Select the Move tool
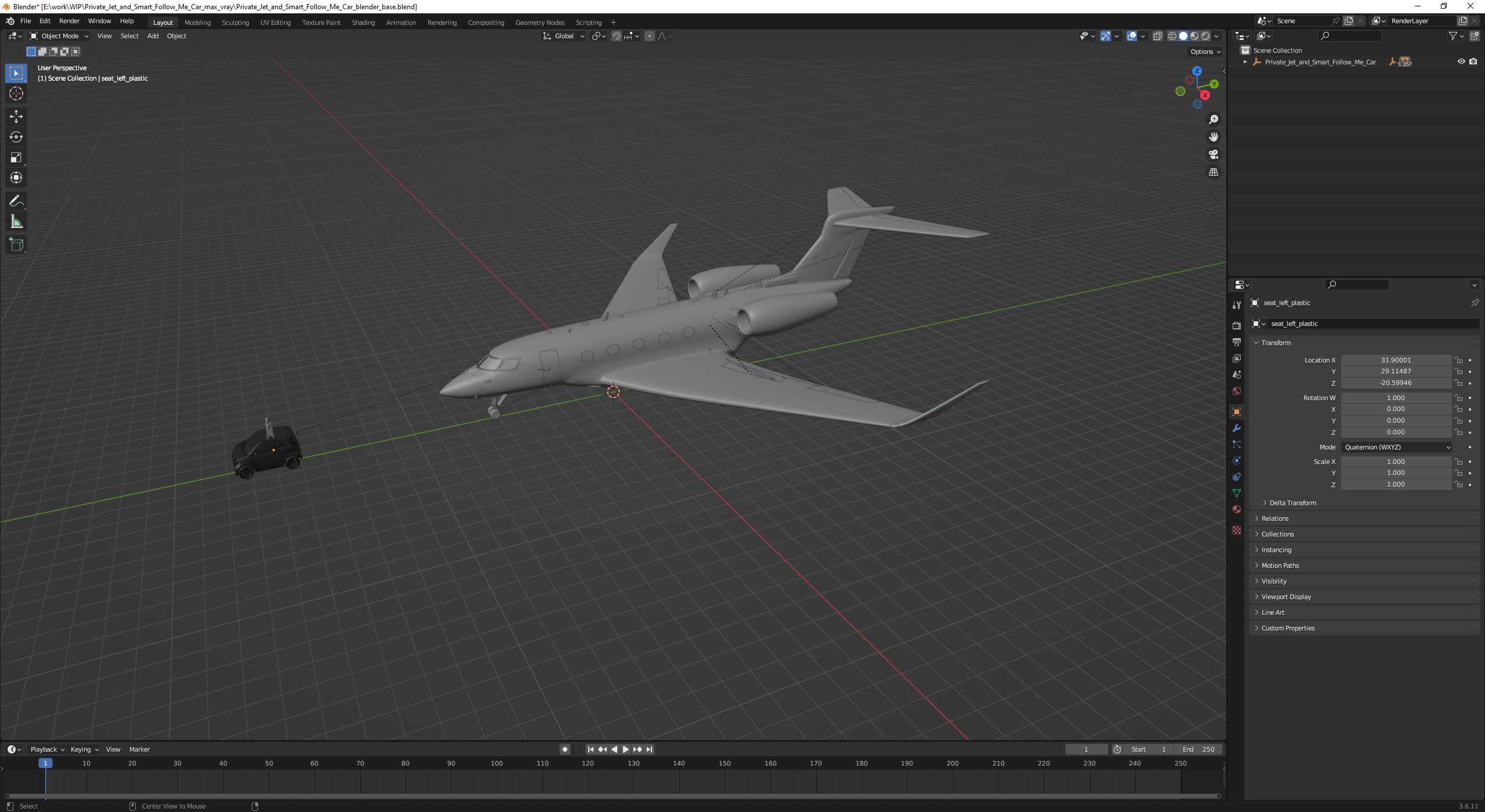1485x812 pixels. (x=16, y=117)
